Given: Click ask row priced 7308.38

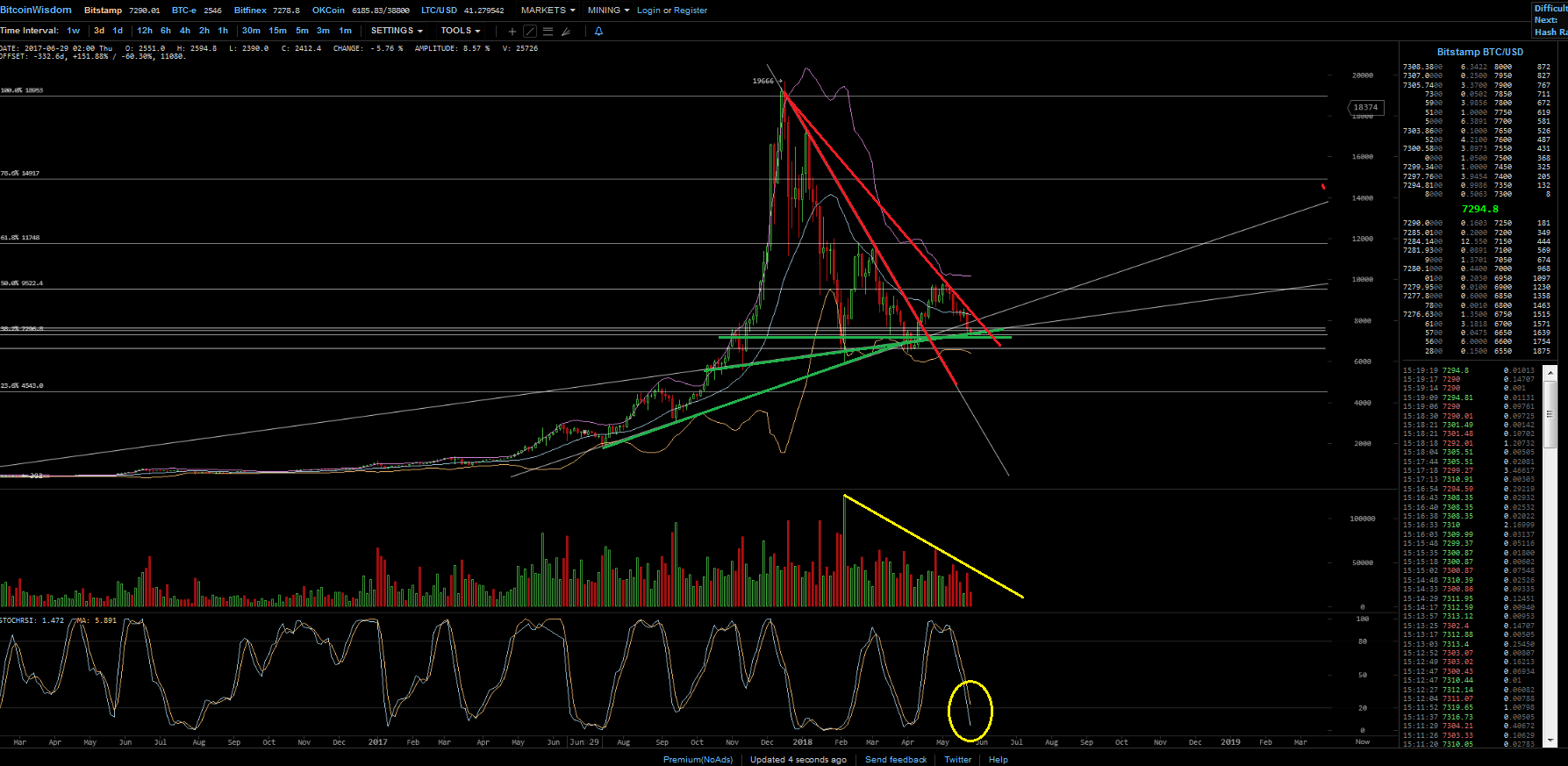Looking at the screenshot, I should coord(1477,67).
